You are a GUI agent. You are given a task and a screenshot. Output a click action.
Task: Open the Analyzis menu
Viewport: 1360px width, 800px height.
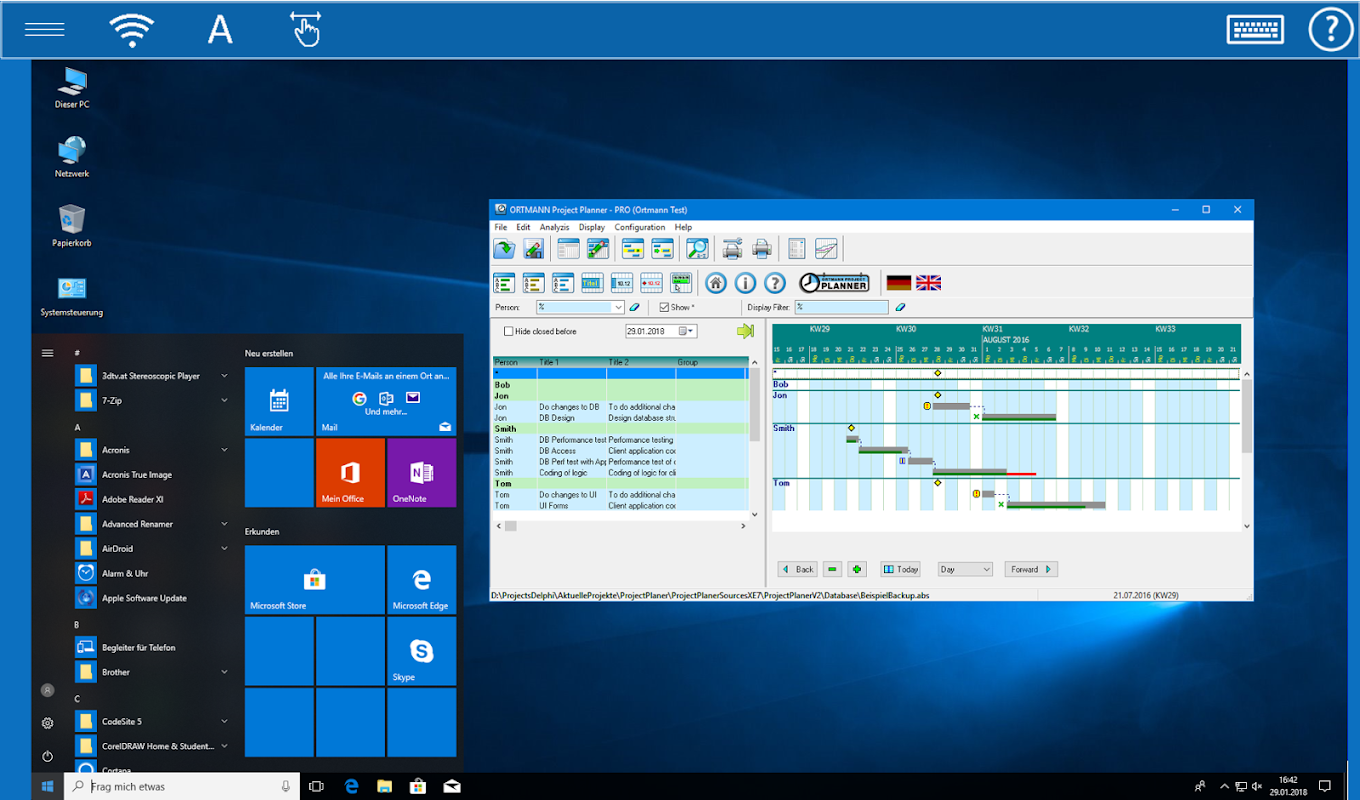coord(554,227)
